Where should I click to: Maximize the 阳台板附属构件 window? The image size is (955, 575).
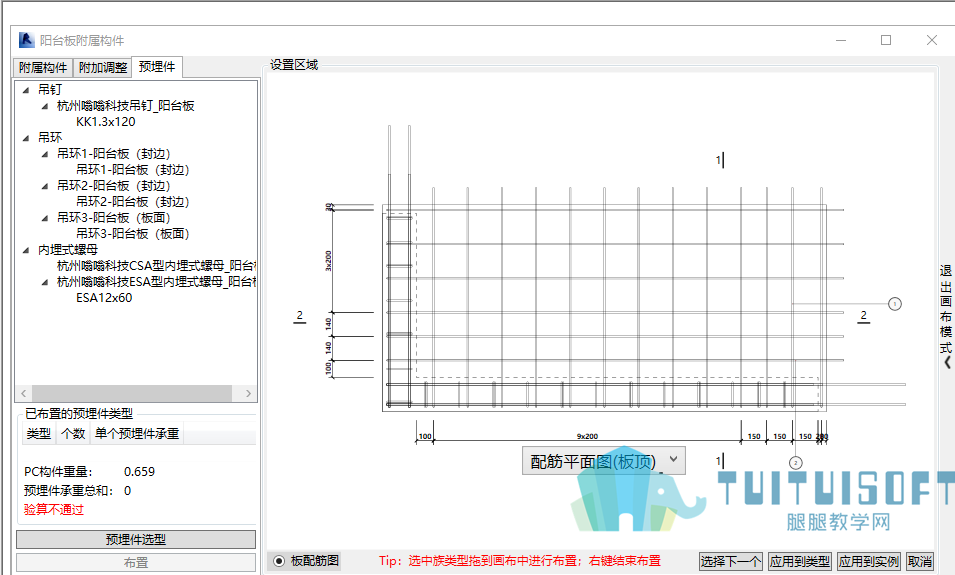(886, 40)
